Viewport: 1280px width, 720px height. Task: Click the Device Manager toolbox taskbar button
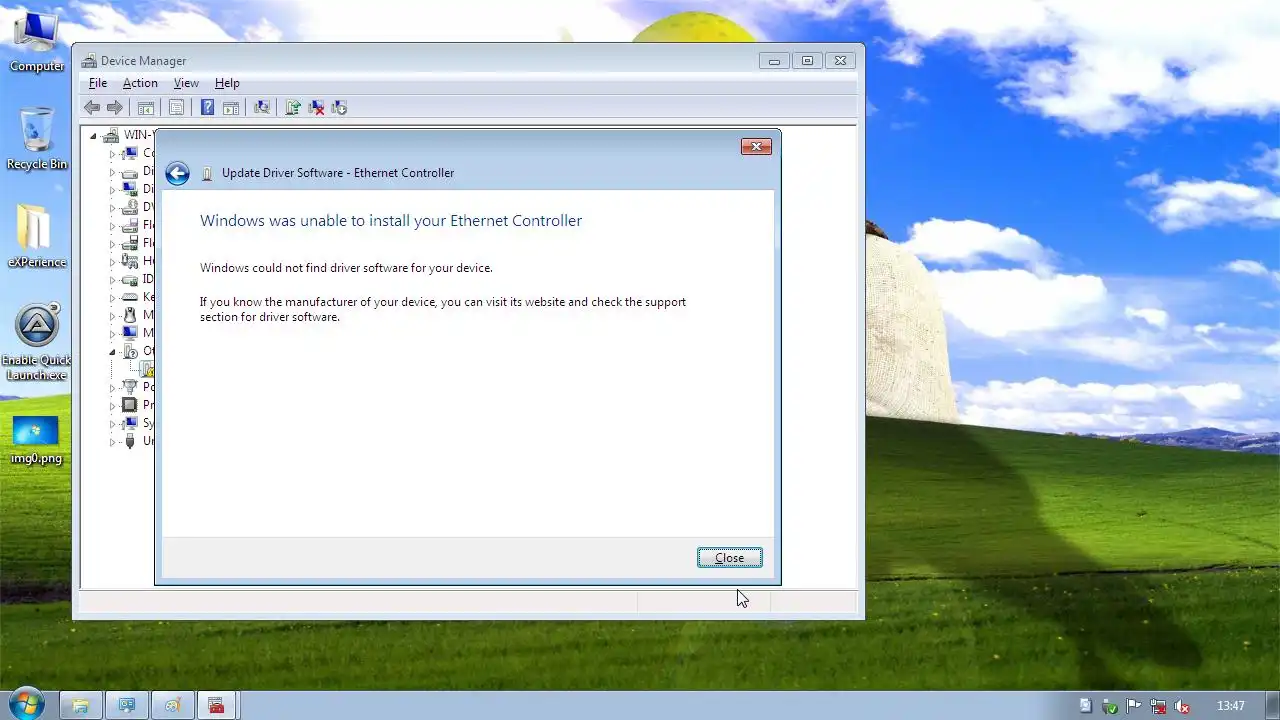(x=217, y=705)
